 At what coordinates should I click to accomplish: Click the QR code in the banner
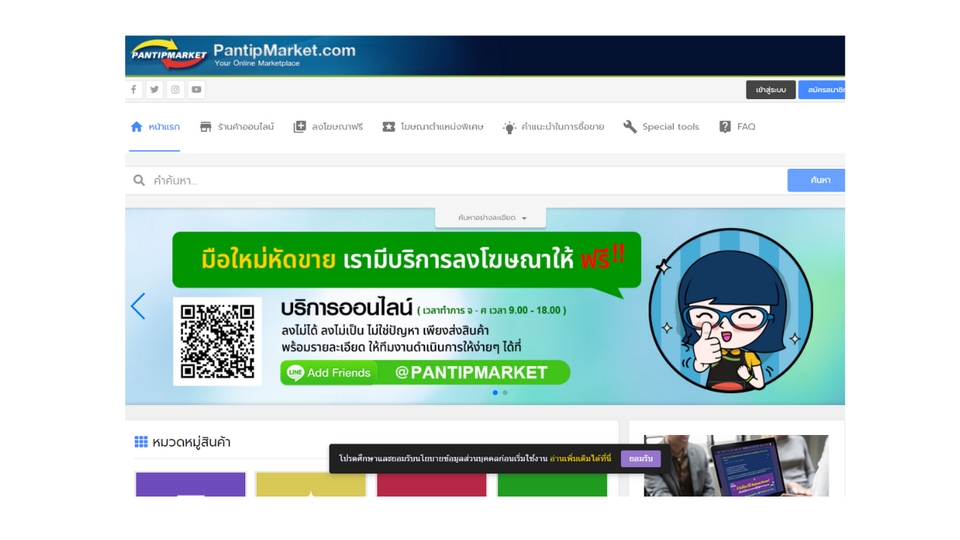point(217,342)
